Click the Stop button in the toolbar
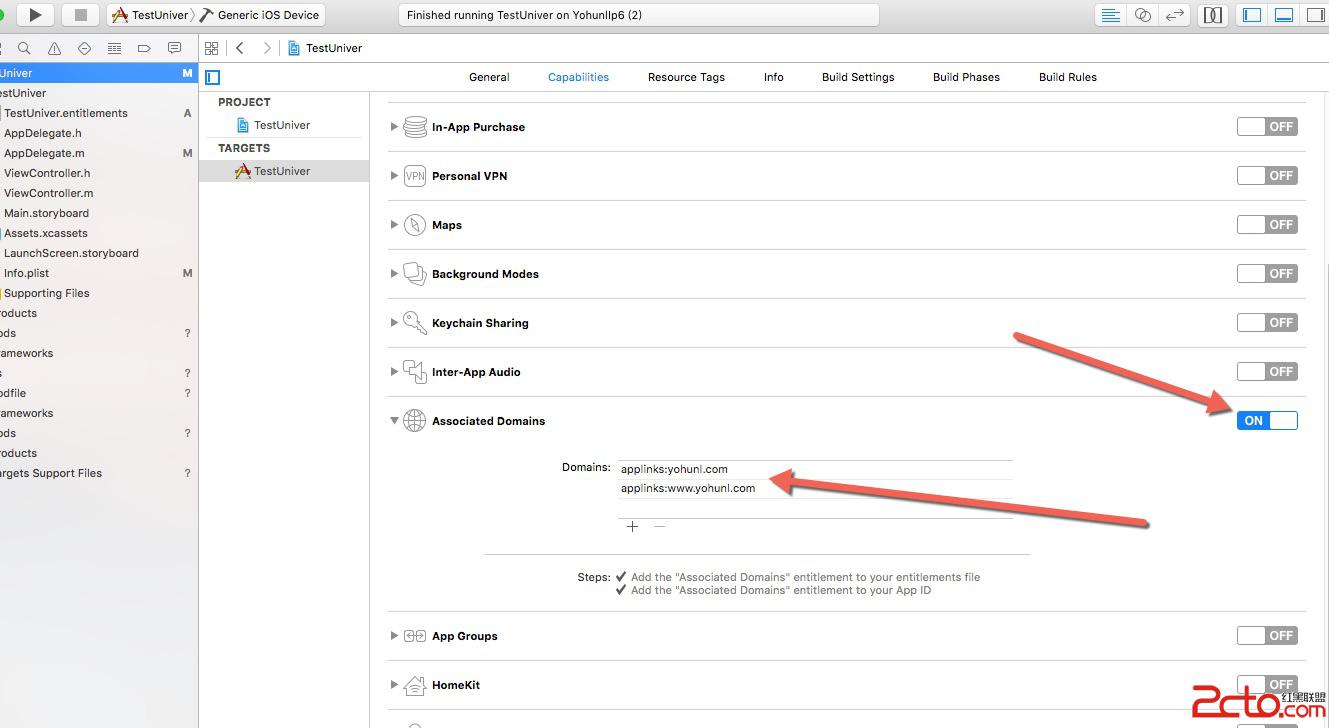The image size is (1329, 728). (x=81, y=15)
